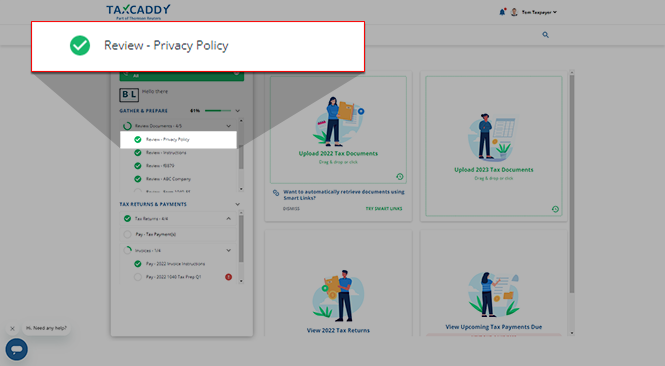Click the TaxCaddy logo
The image size is (665, 366).
click(138, 11)
